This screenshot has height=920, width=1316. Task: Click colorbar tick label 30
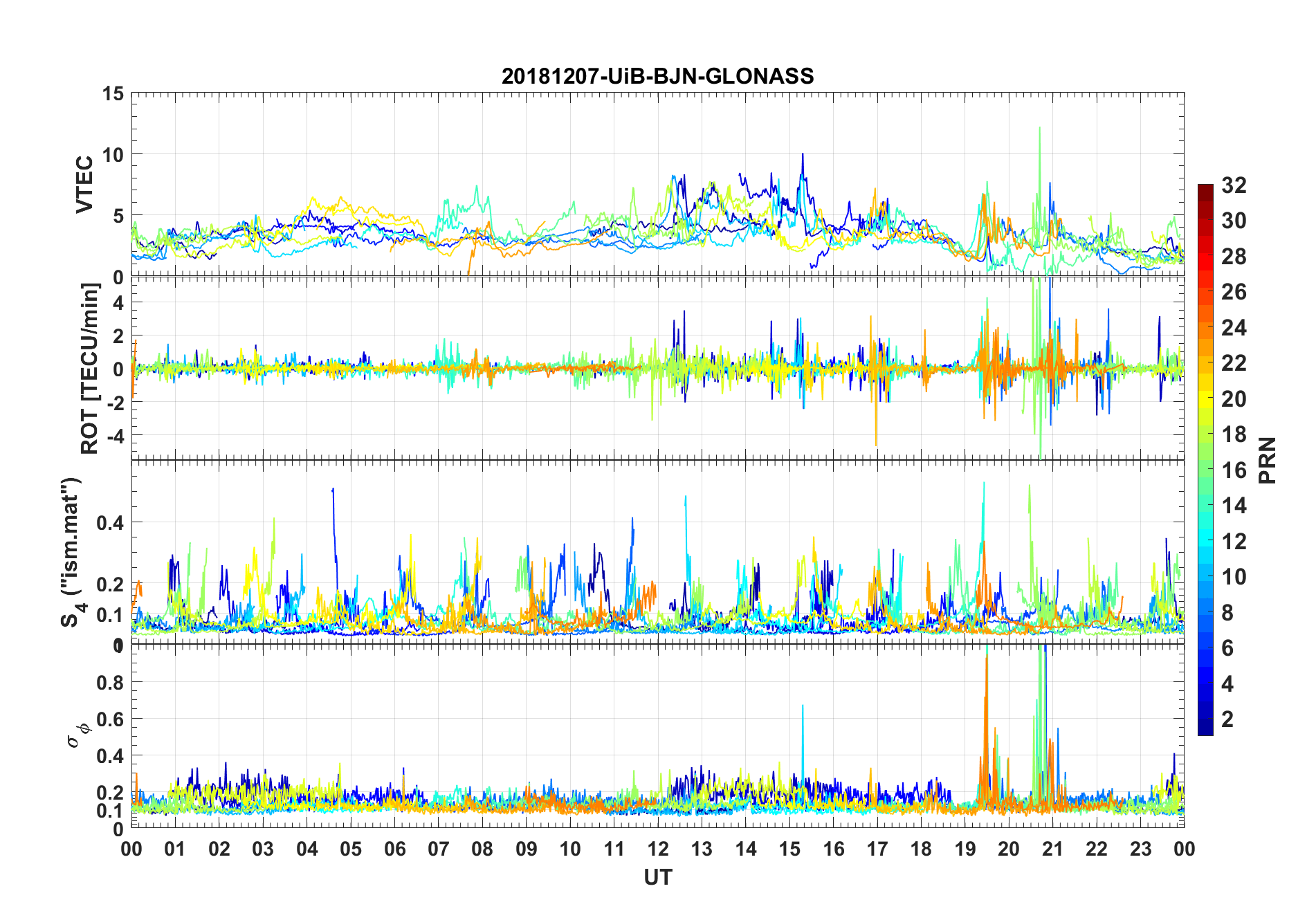(x=1234, y=220)
